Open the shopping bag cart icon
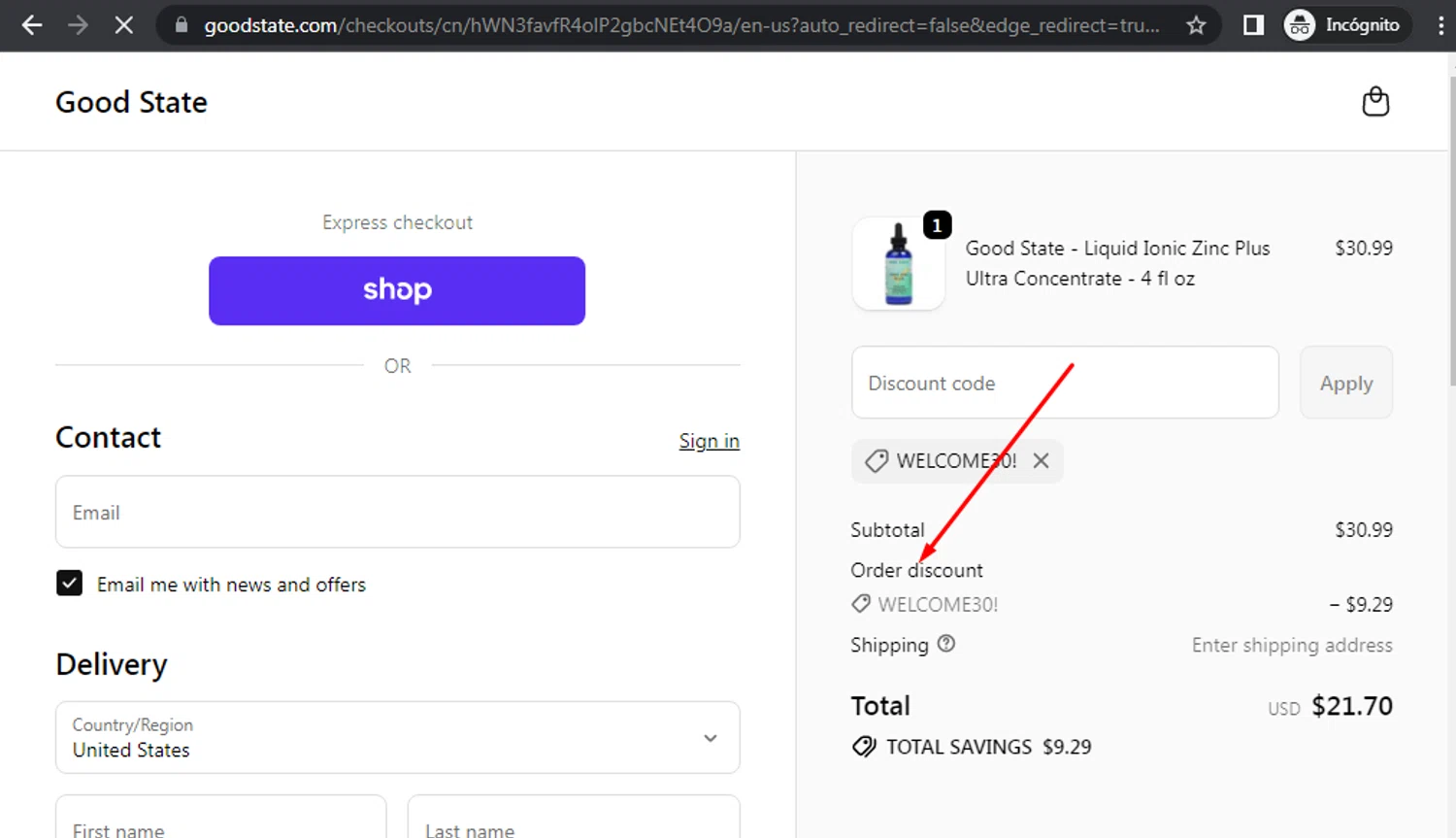The width and height of the screenshot is (1456, 838). pyautogui.click(x=1375, y=101)
